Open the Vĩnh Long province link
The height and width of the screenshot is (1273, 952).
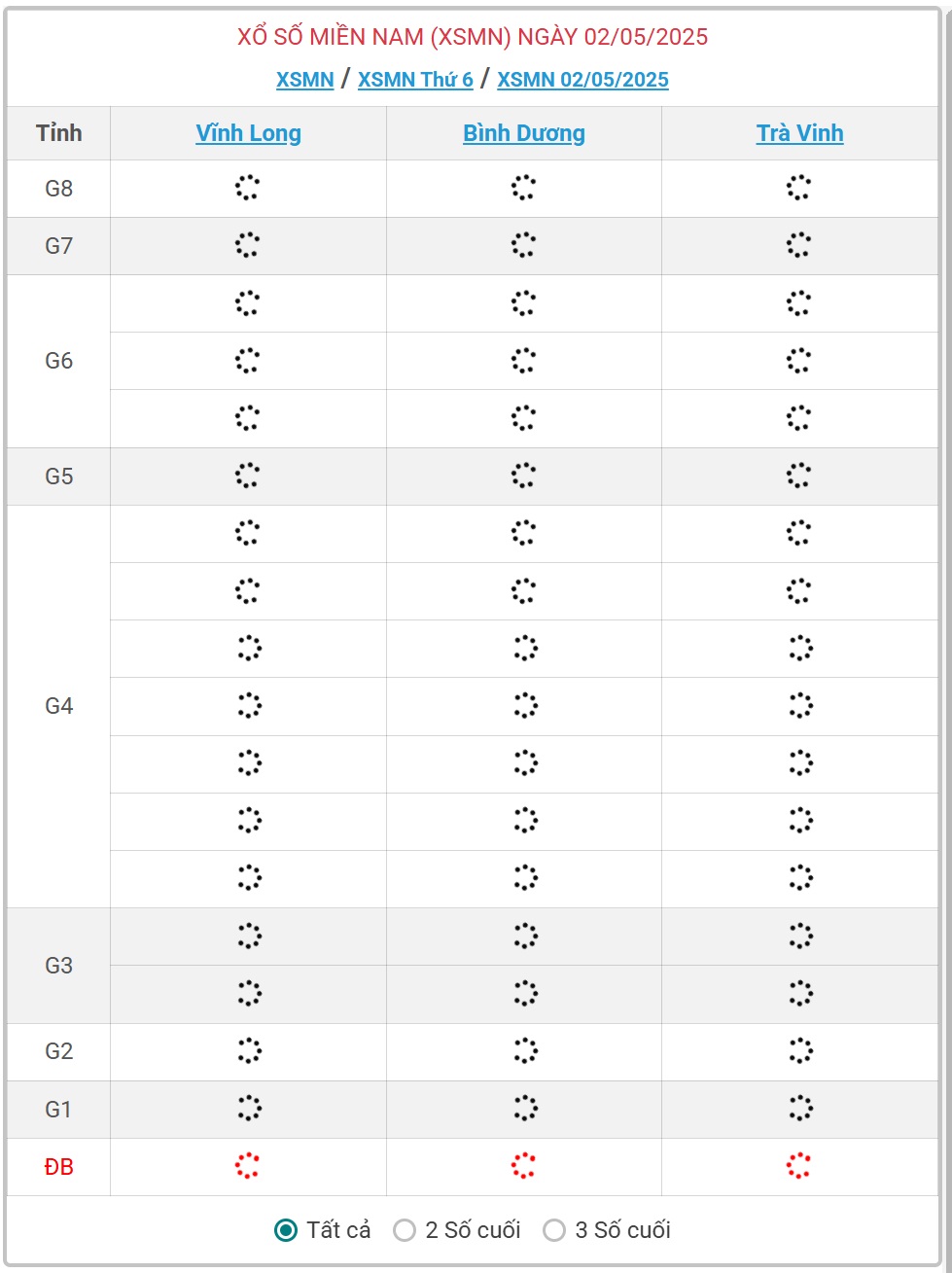[x=248, y=133]
